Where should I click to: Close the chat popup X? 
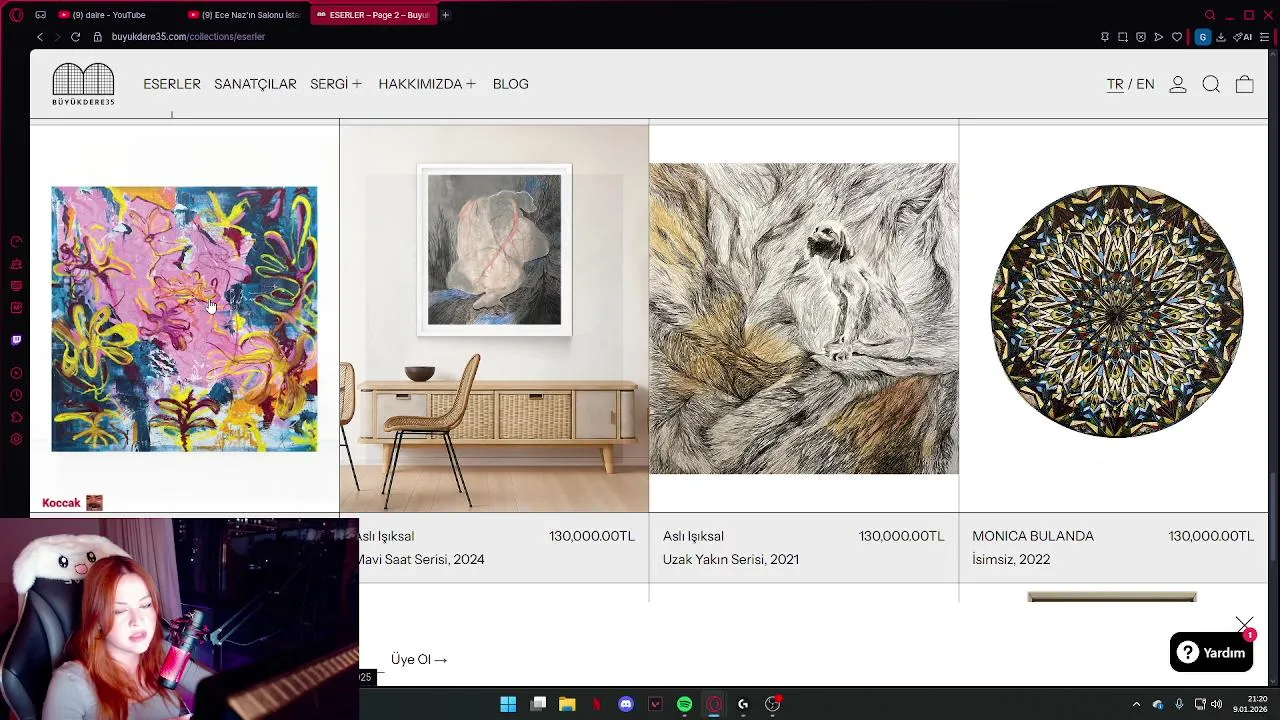click(1244, 625)
